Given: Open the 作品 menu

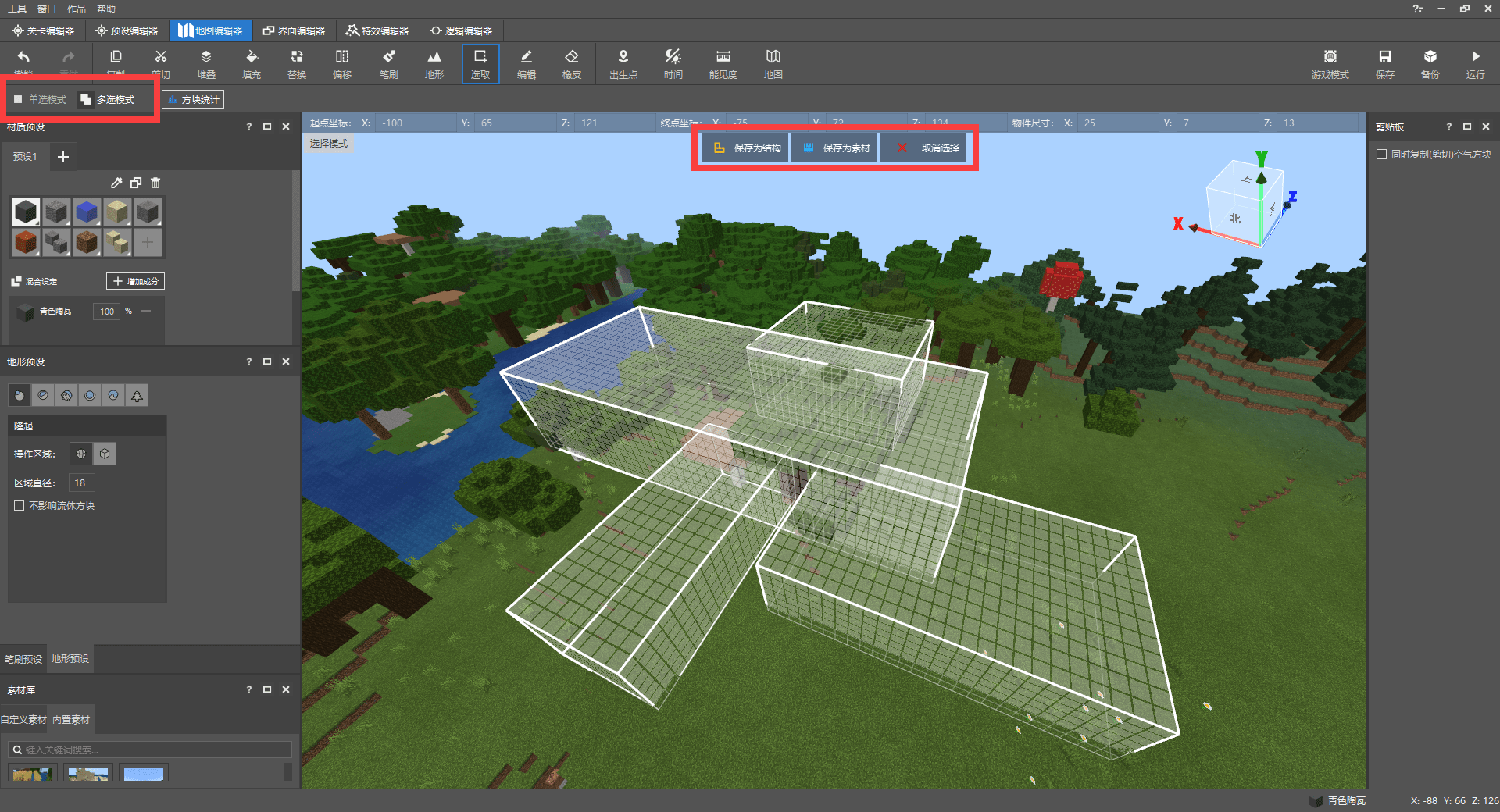Looking at the screenshot, I should [77, 9].
